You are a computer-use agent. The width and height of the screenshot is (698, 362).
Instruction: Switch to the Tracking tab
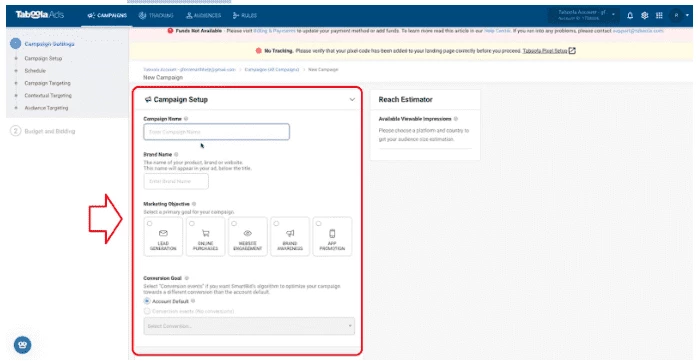pos(156,16)
